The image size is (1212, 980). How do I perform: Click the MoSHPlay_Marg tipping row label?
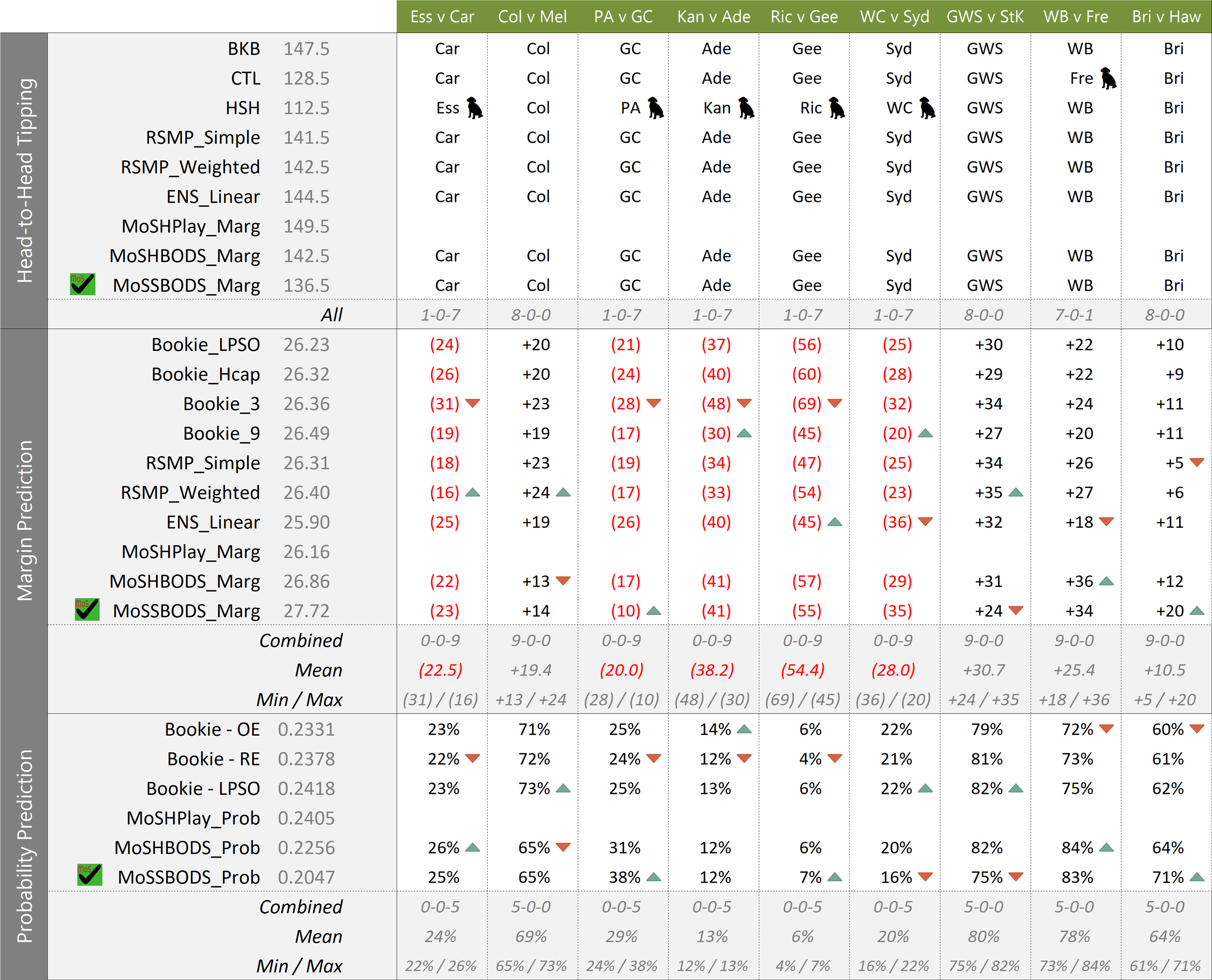(191, 226)
